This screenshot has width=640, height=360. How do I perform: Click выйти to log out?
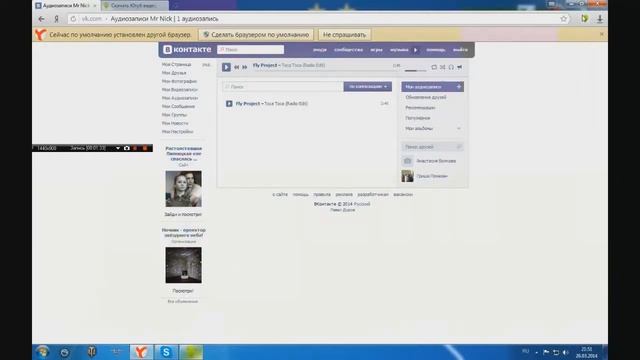point(460,50)
